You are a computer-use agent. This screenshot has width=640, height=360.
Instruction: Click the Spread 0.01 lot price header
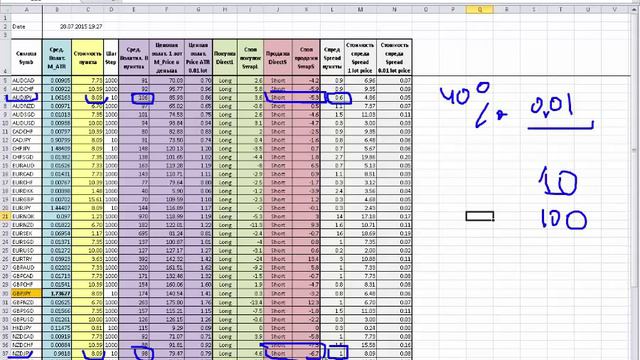point(394,58)
